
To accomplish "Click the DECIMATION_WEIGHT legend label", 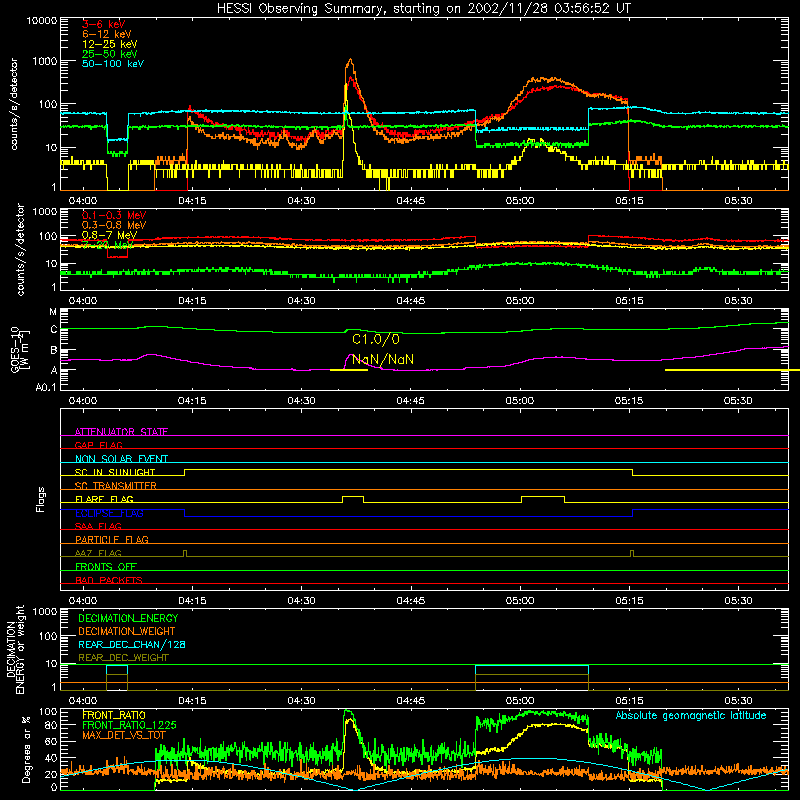I will point(127,631).
